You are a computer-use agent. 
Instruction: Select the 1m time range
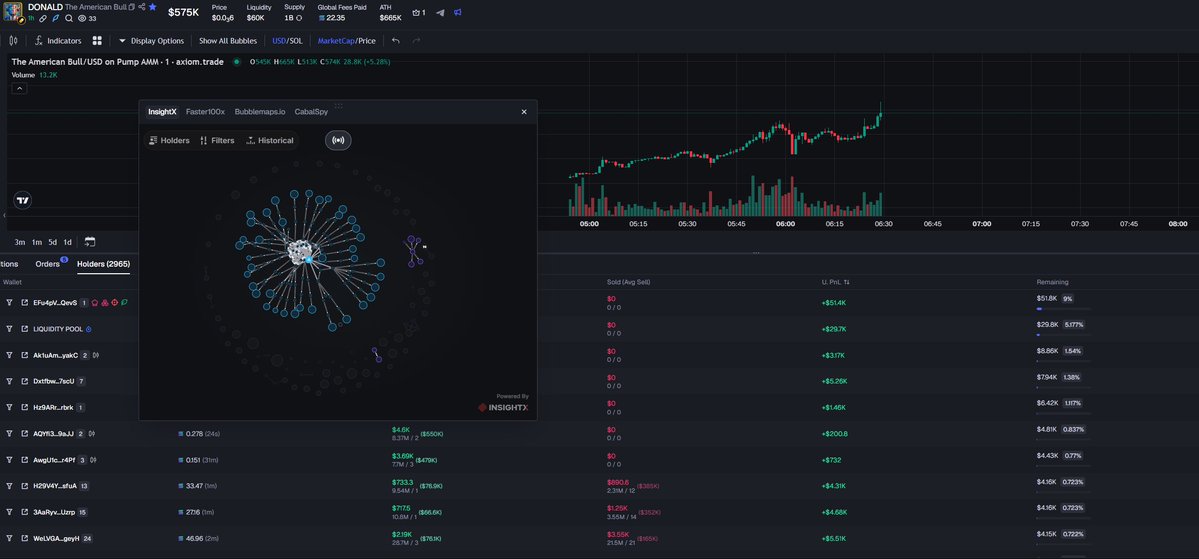(37, 242)
